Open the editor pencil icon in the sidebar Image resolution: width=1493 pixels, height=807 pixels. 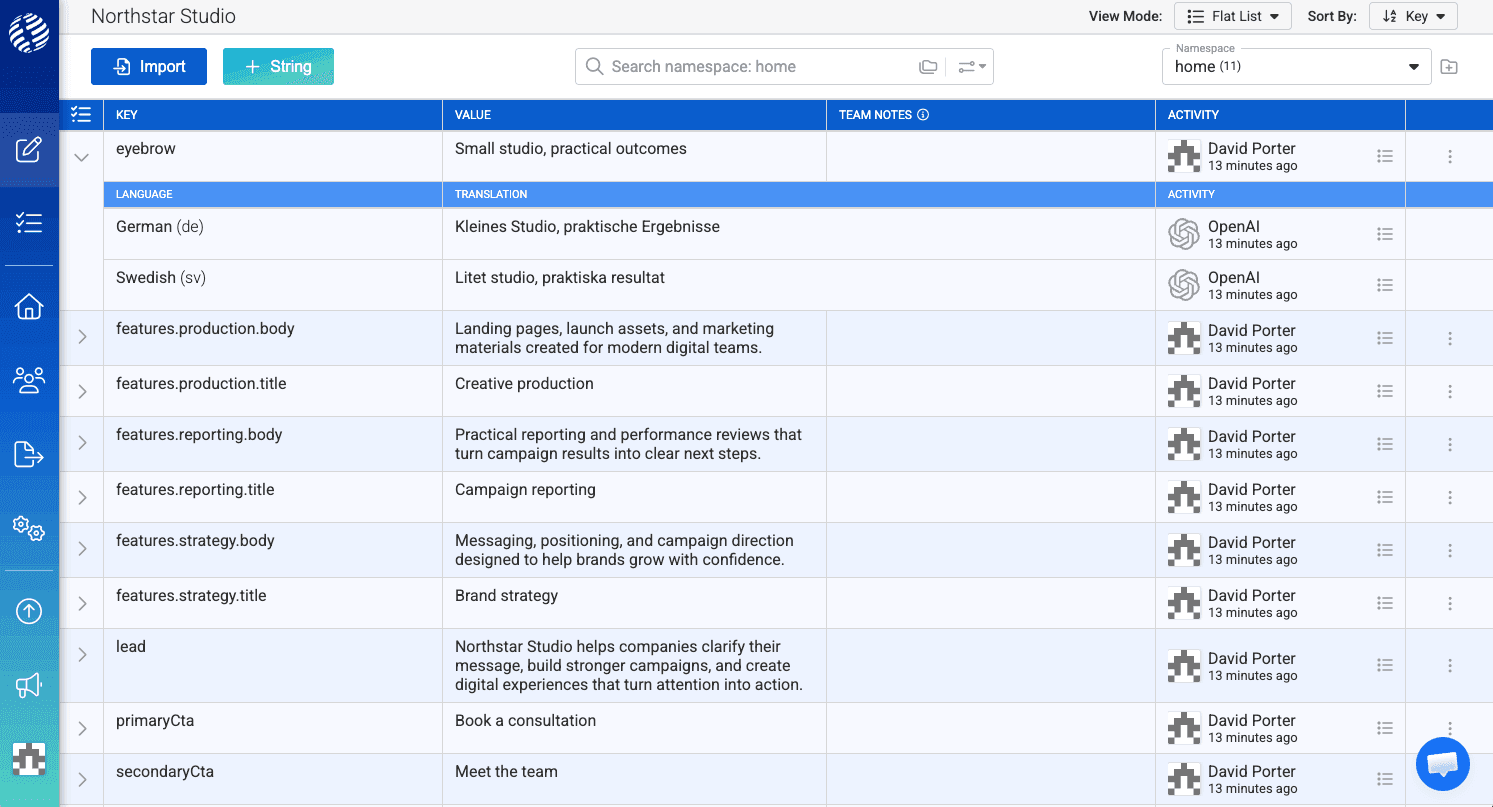tap(29, 148)
